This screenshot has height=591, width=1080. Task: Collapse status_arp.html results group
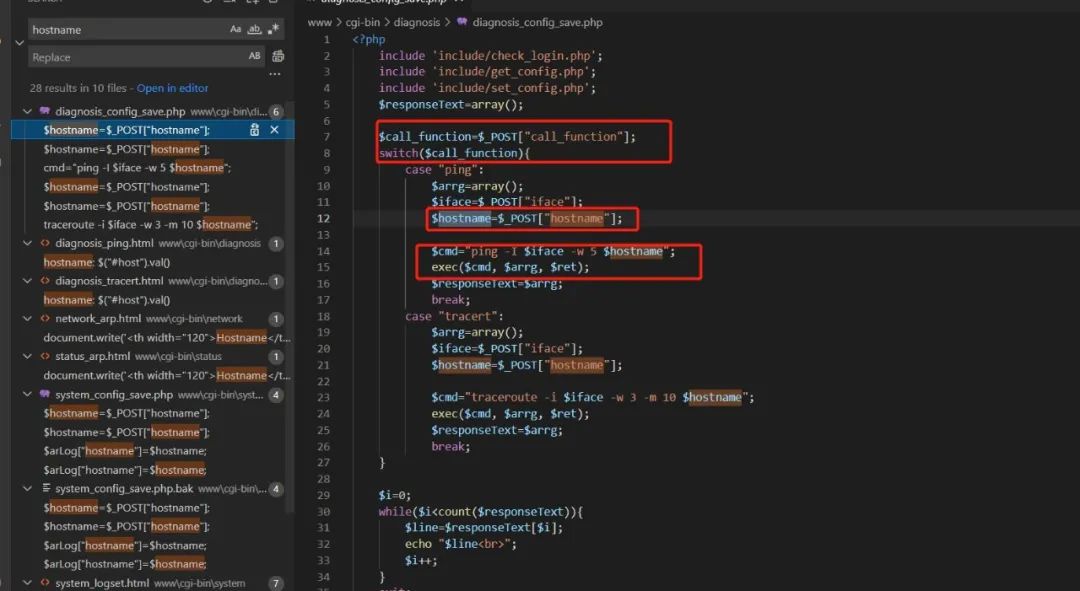(28, 356)
